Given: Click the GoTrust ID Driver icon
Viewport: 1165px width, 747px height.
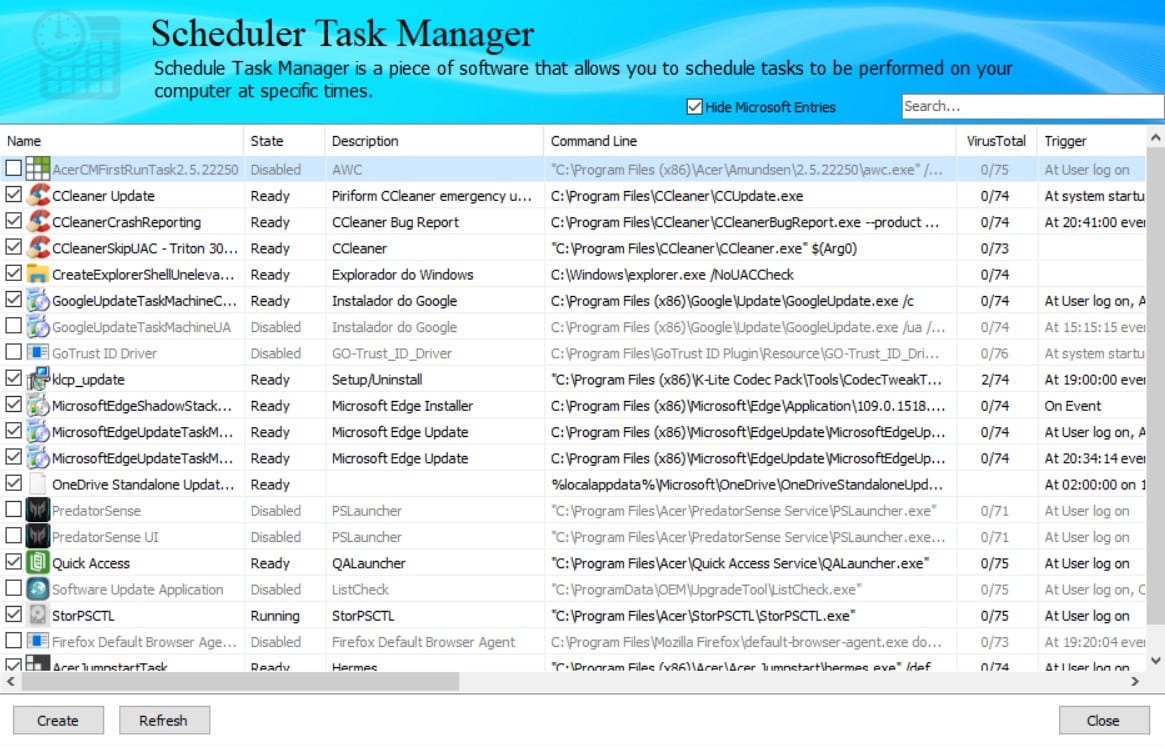Looking at the screenshot, I should pyautogui.click(x=38, y=353).
